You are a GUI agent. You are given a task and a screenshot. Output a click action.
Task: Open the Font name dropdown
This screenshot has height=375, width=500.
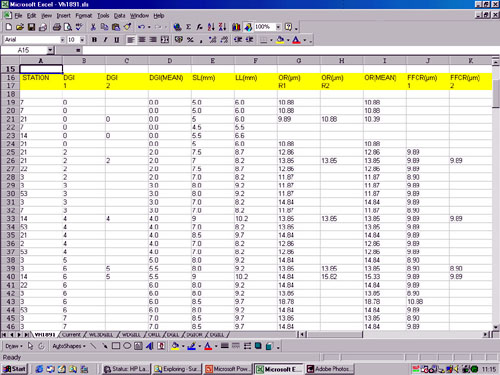tap(62, 40)
